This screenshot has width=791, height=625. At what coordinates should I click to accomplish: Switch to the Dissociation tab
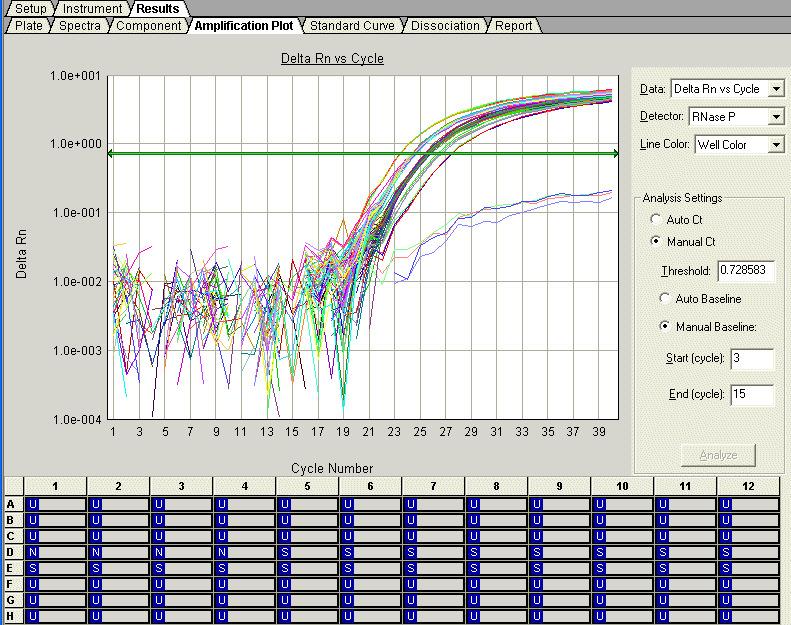445,26
